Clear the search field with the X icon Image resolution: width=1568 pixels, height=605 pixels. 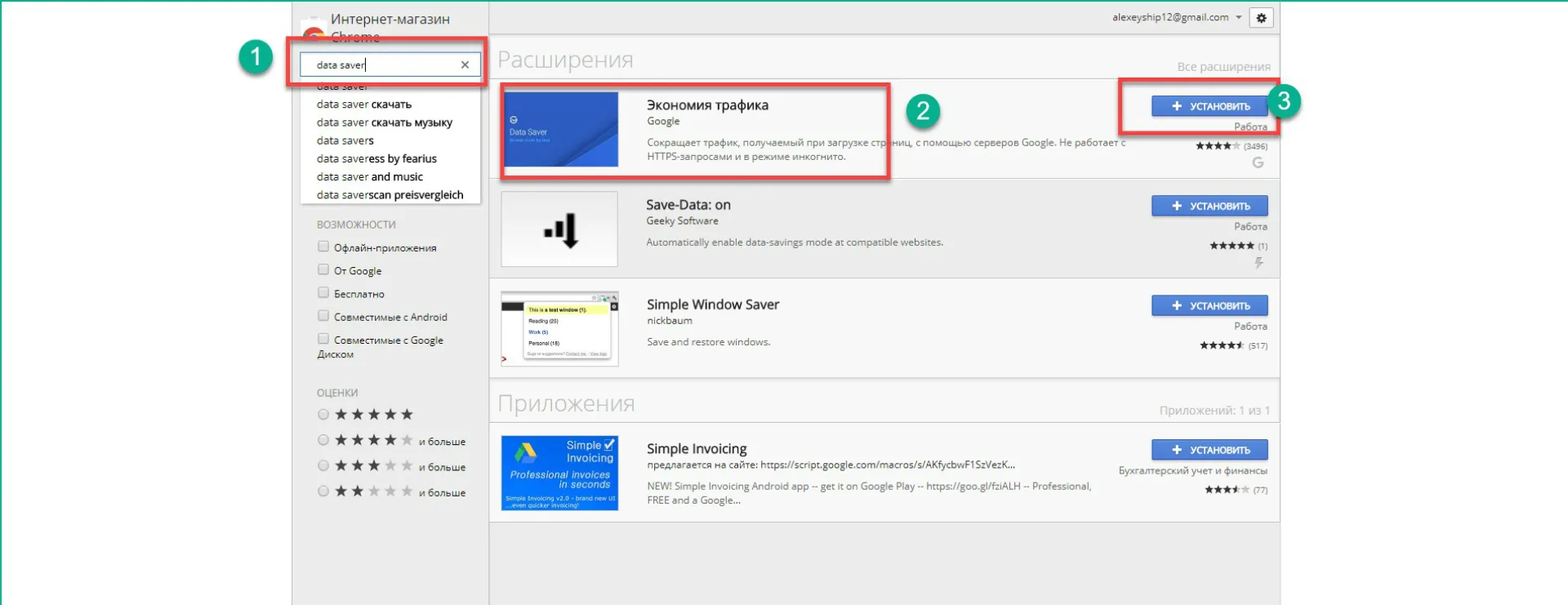465,65
